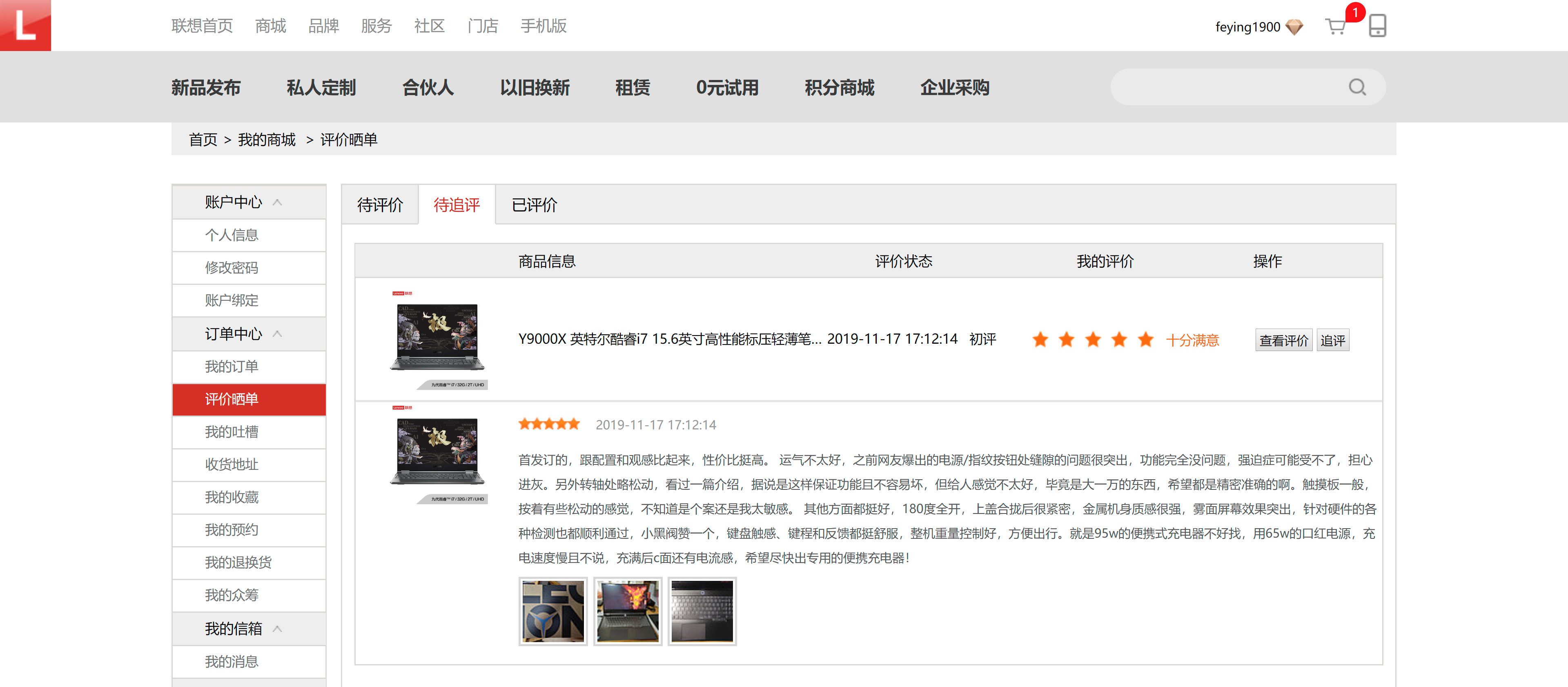Image resolution: width=1568 pixels, height=687 pixels.
Task: Click the five-star rating in 我的评价 column
Action: tap(1093, 340)
